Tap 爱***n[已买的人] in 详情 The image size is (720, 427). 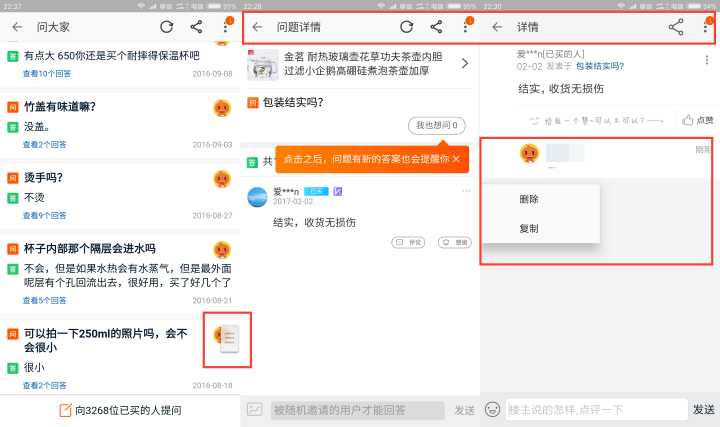click(550, 54)
